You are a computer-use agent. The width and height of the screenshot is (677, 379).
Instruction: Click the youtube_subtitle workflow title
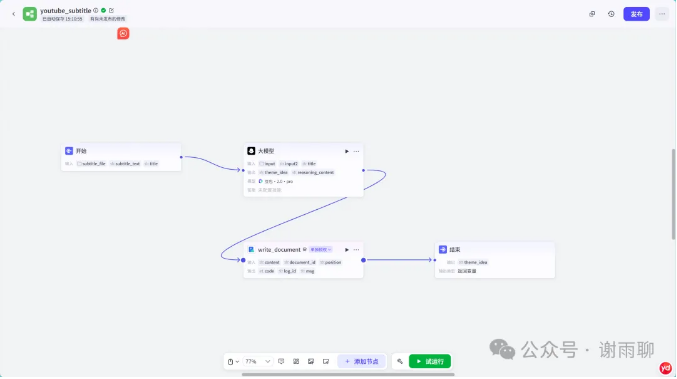(x=66, y=10)
